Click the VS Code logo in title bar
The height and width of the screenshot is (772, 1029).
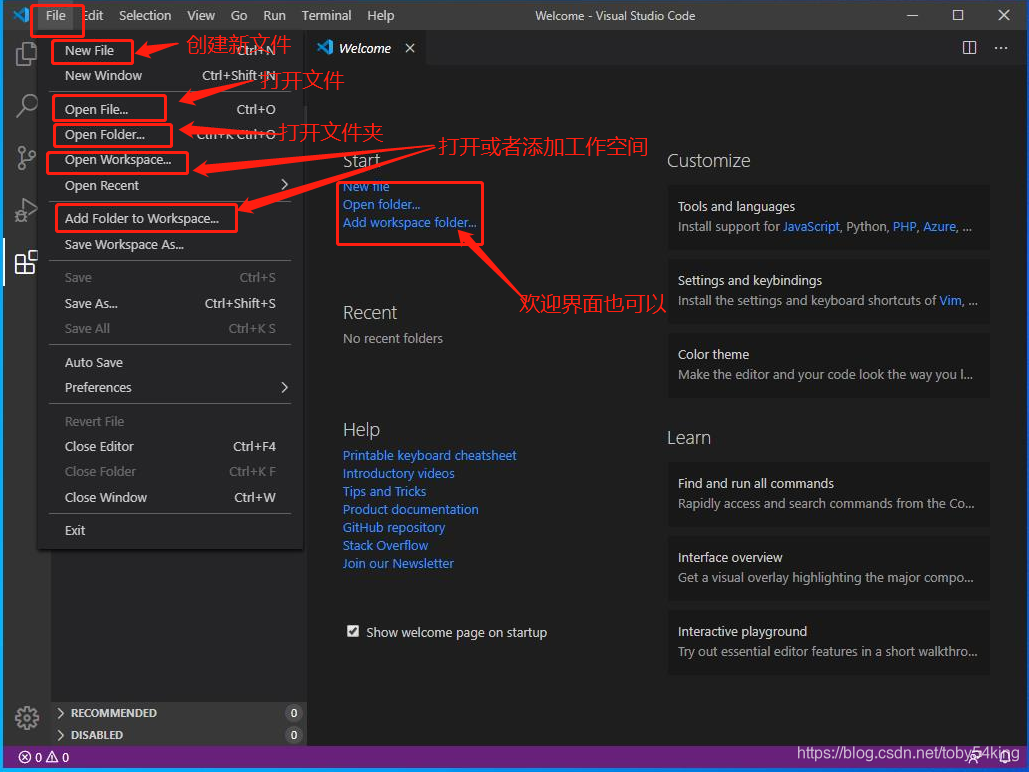[x=21, y=14]
